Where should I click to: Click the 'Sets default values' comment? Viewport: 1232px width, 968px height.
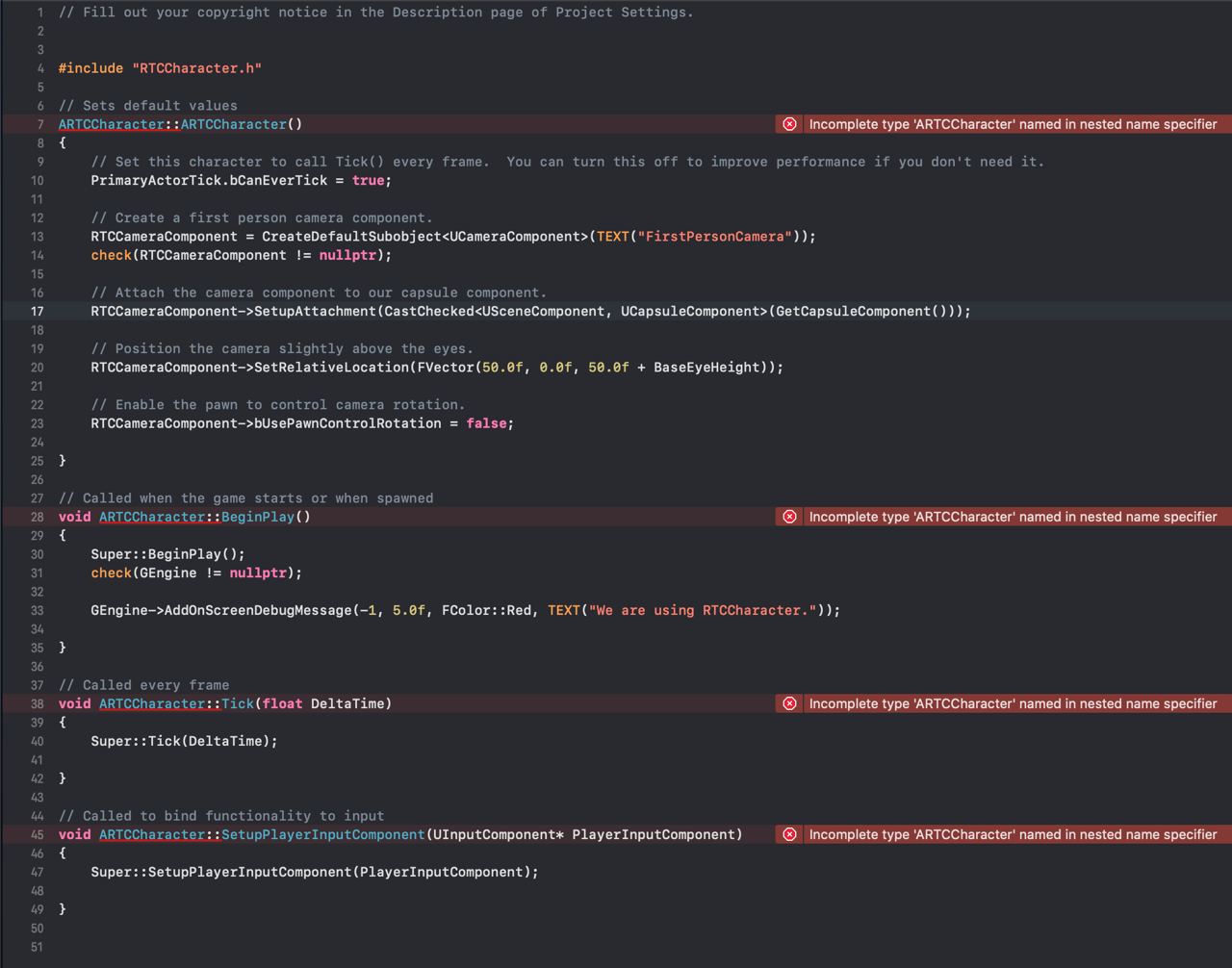147,106
